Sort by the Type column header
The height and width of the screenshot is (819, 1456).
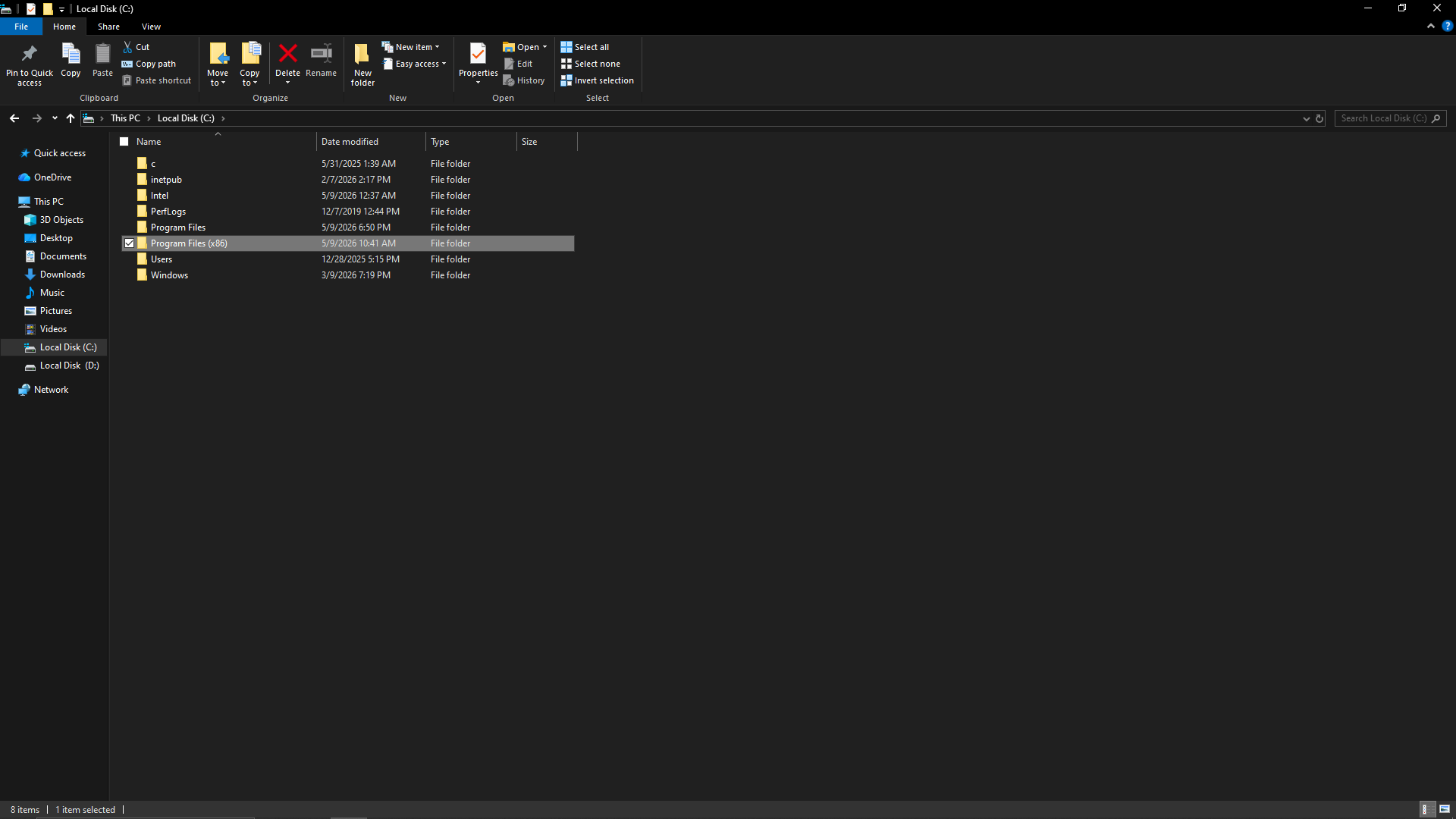point(471,142)
